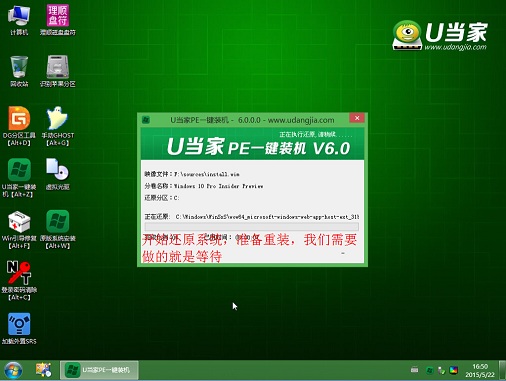Open the Apple partition recognition drive icon

[58, 71]
